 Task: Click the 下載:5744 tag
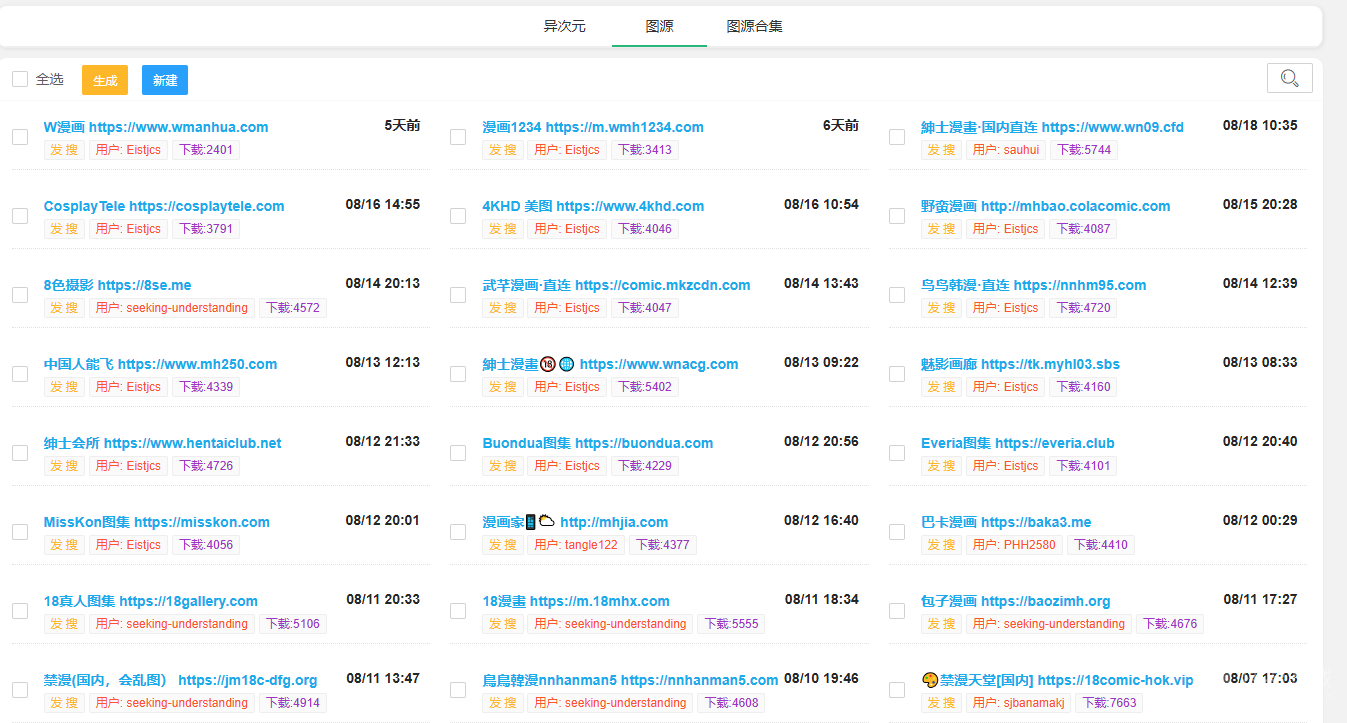point(1084,150)
